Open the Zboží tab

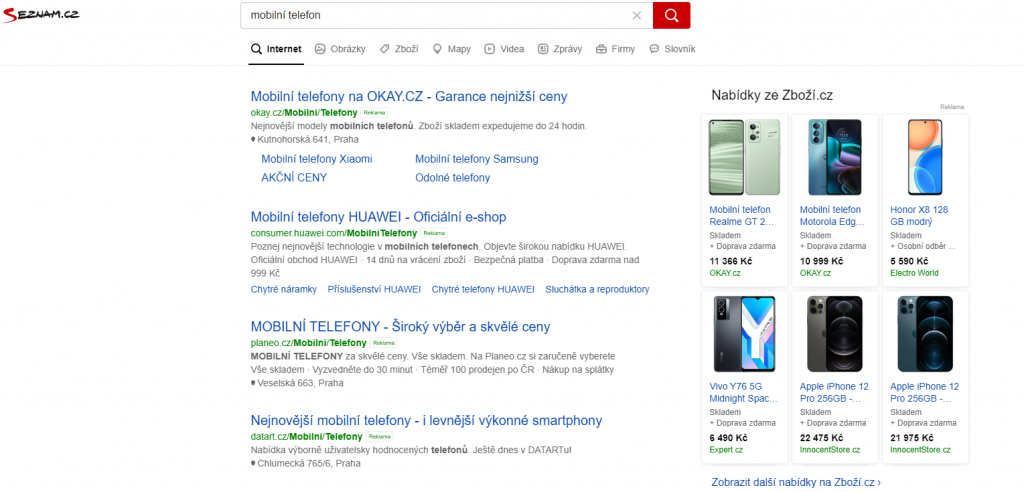point(399,49)
